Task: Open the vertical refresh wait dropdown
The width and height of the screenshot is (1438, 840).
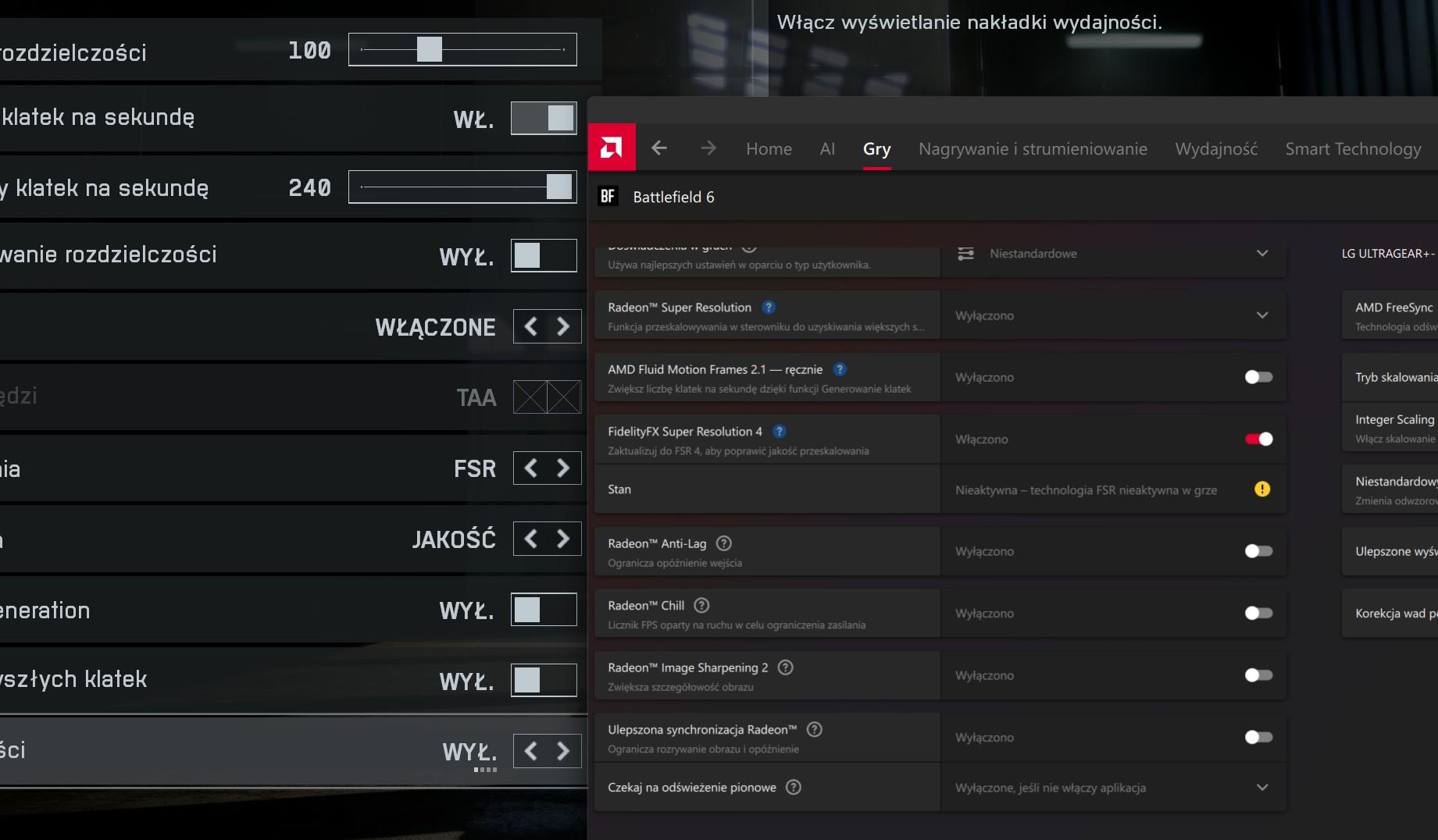Action: [1262, 788]
